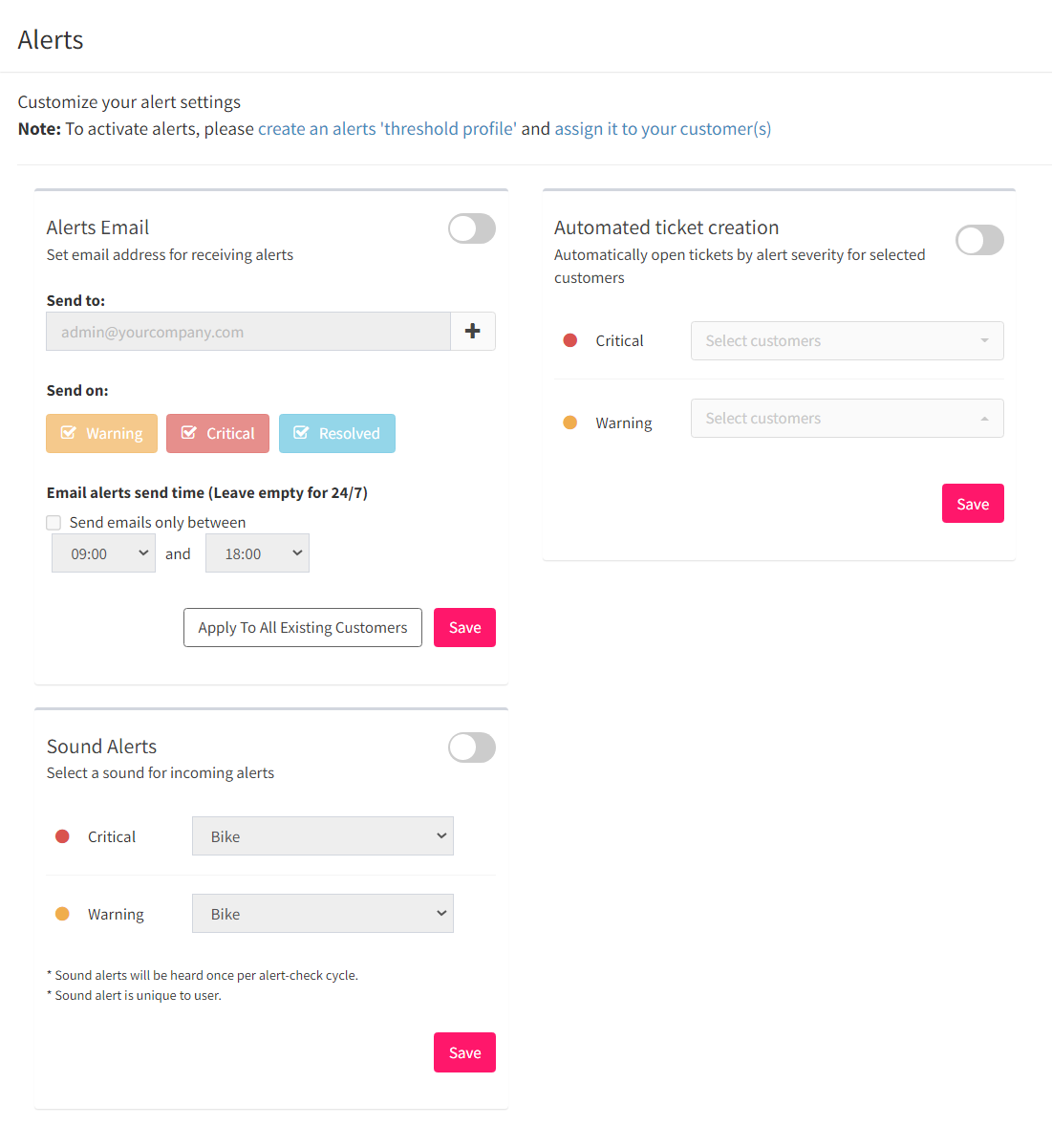Expand Critical Select customers dropdown
Image resolution: width=1052 pixels, height=1148 pixels.
[848, 341]
